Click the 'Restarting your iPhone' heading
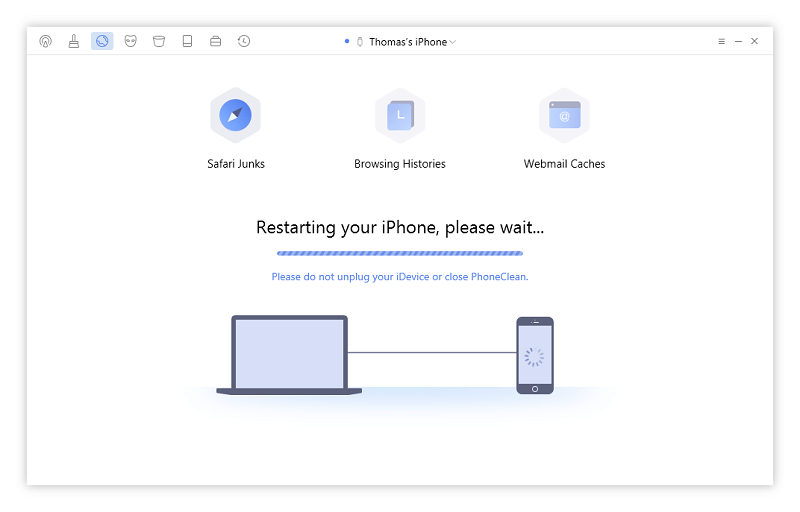This screenshot has width=800, height=512. coord(400,227)
